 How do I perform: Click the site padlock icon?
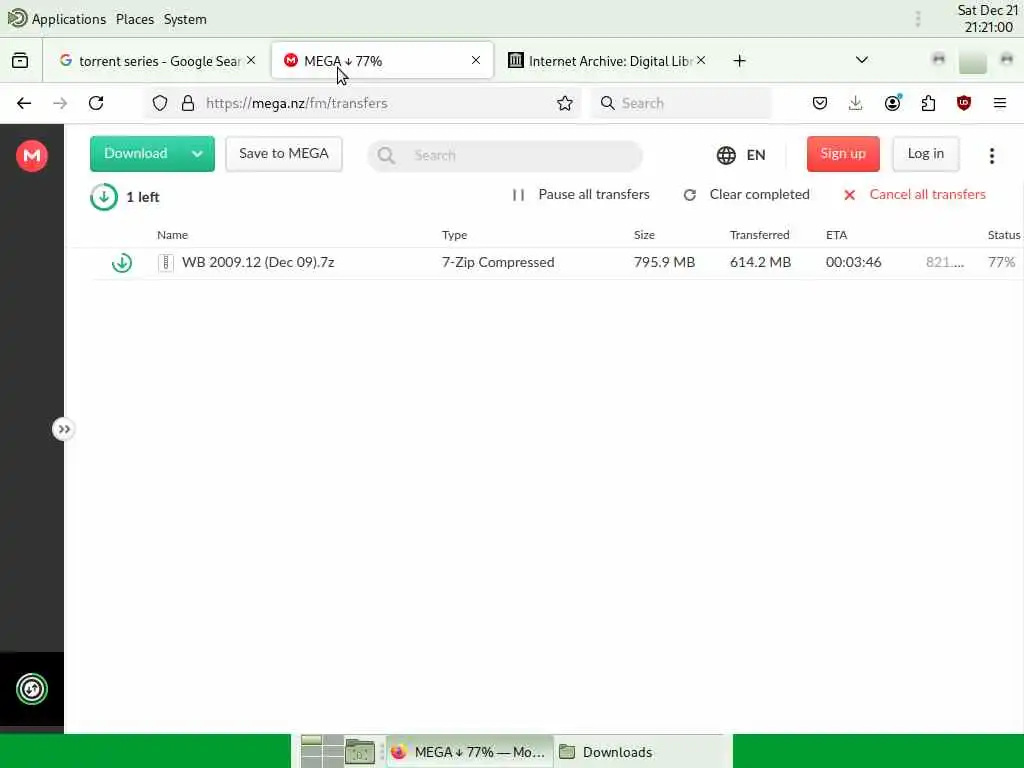(188, 103)
